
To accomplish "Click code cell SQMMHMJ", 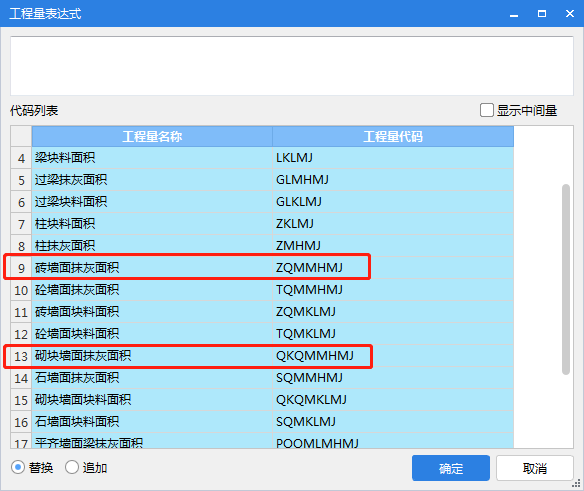I will [393, 378].
